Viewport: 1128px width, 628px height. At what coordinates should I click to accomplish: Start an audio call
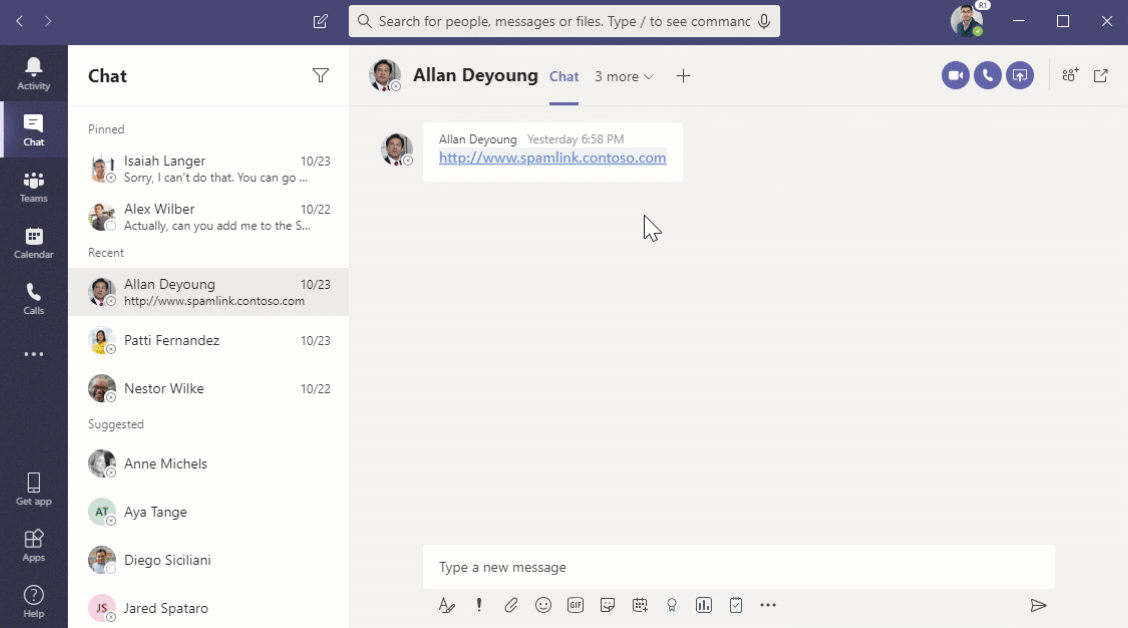tap(987, 75)
